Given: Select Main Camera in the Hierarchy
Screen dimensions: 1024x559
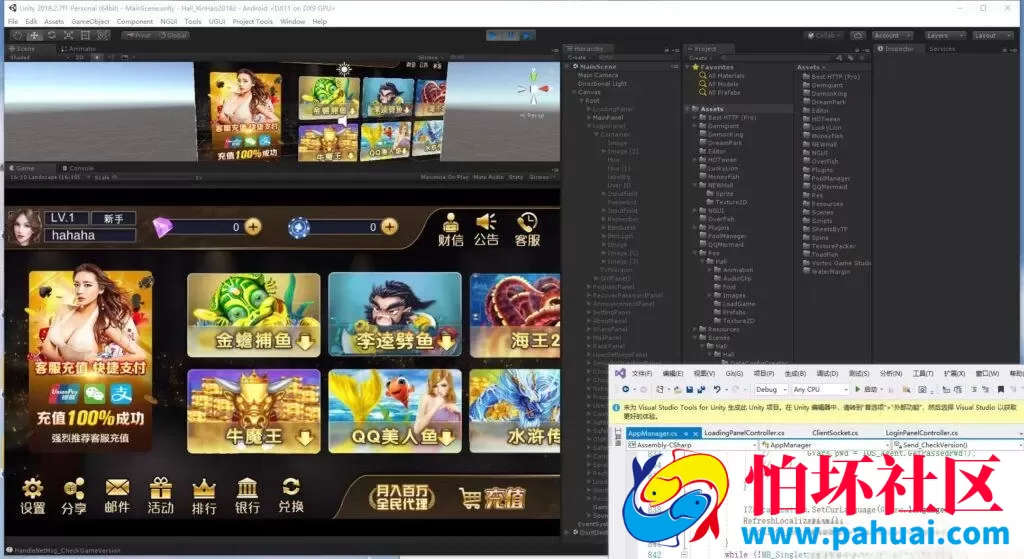Looking at the screenshot, I should click(x=598, y=75).
